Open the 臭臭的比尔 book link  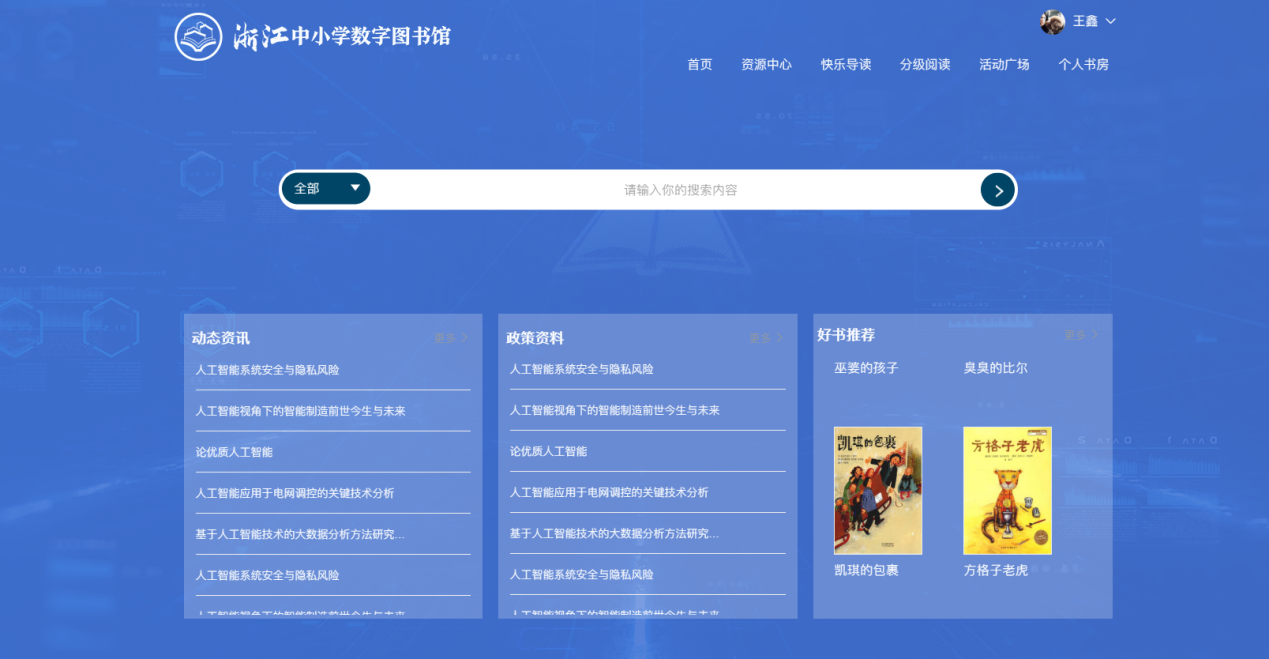[x=995, y=368]
